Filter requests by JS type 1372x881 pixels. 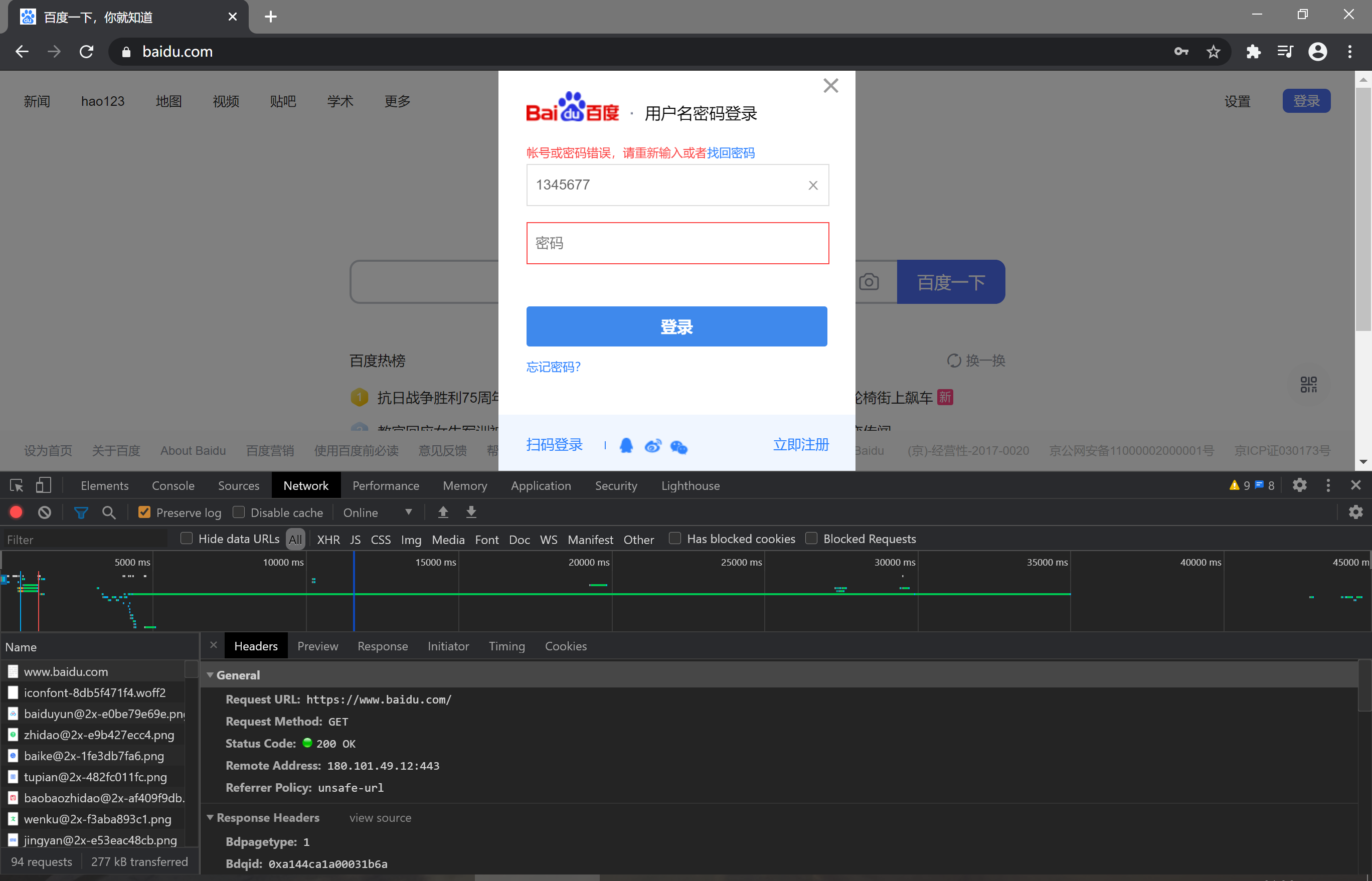[x=356, y=540]
